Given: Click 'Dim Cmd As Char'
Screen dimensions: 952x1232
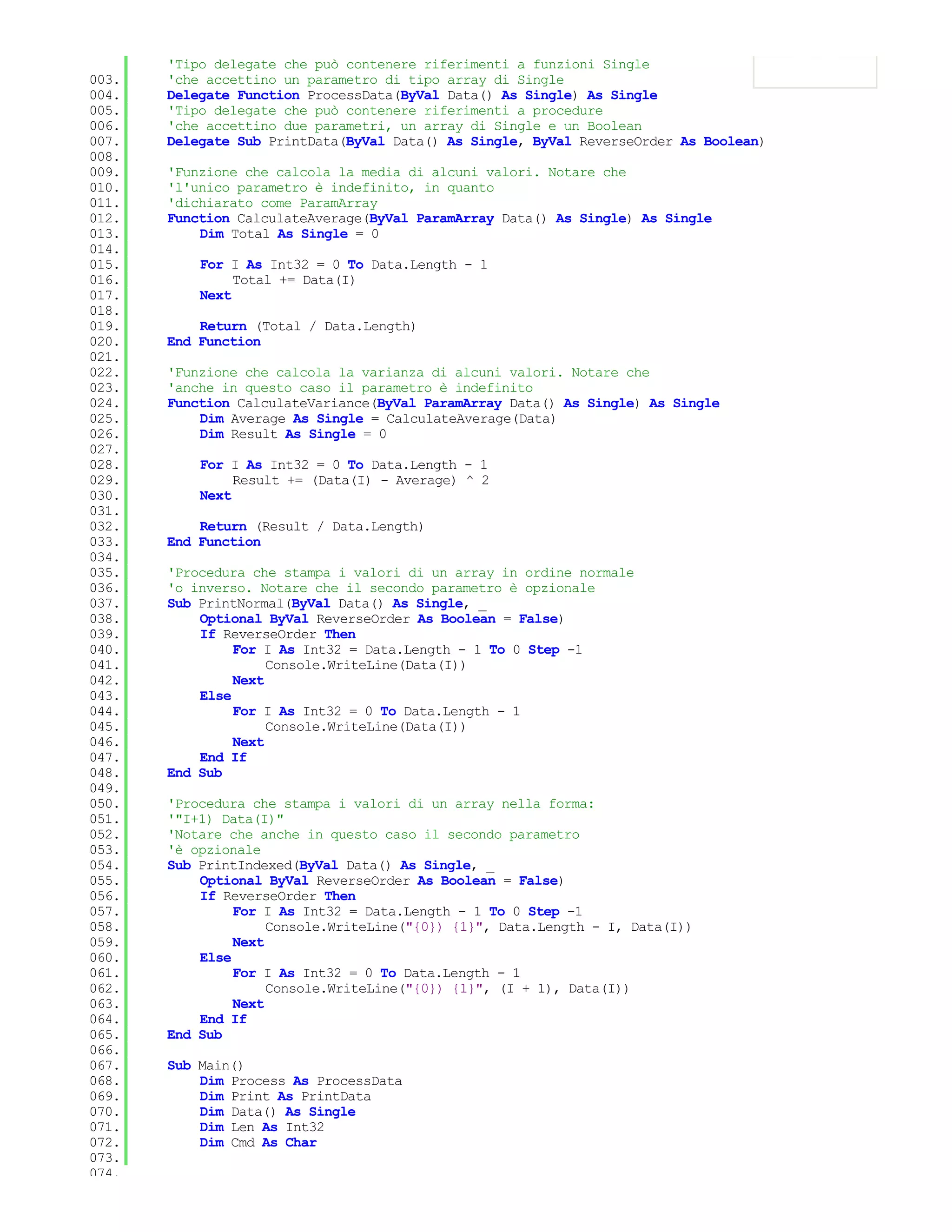Looking at the screenshot, I should (x=258, y=1143).
